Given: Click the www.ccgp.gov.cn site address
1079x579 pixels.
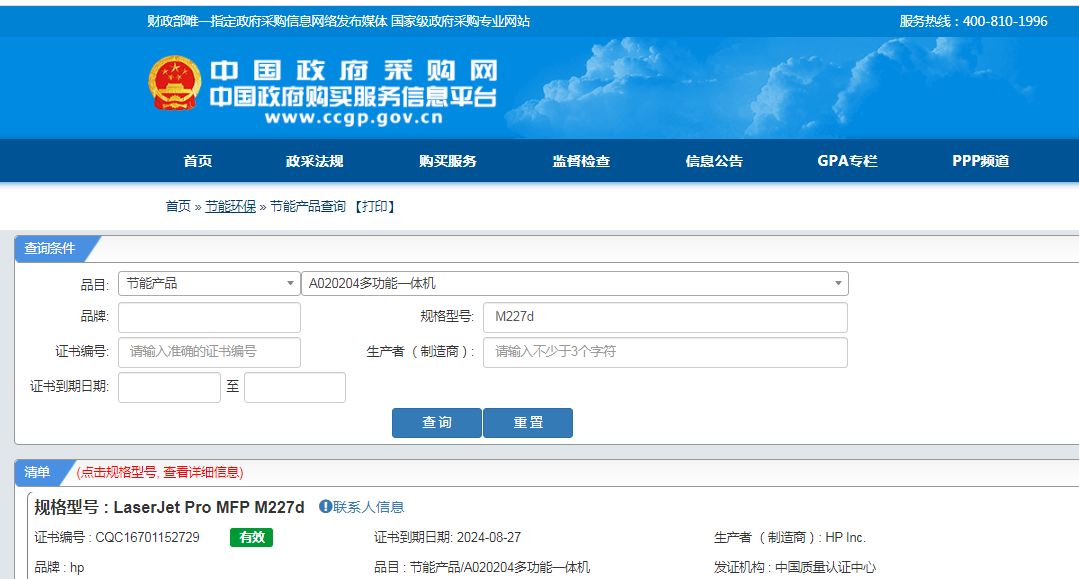Looking at the screenshot, I should point(354,118).
